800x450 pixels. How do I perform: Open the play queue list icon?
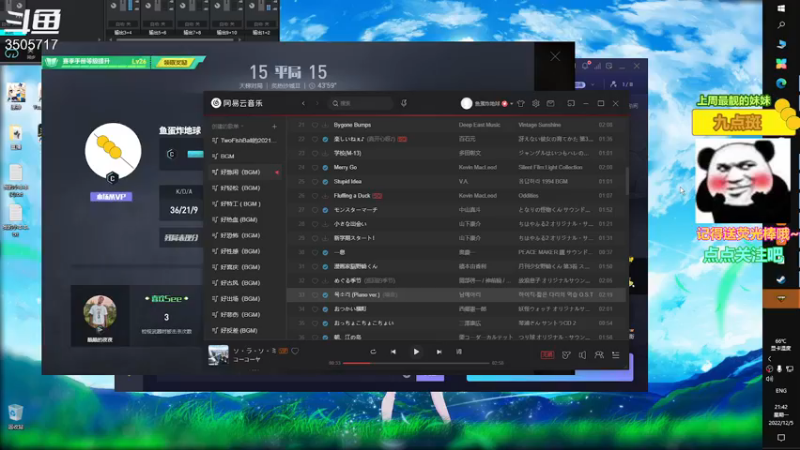coord(616,355)
